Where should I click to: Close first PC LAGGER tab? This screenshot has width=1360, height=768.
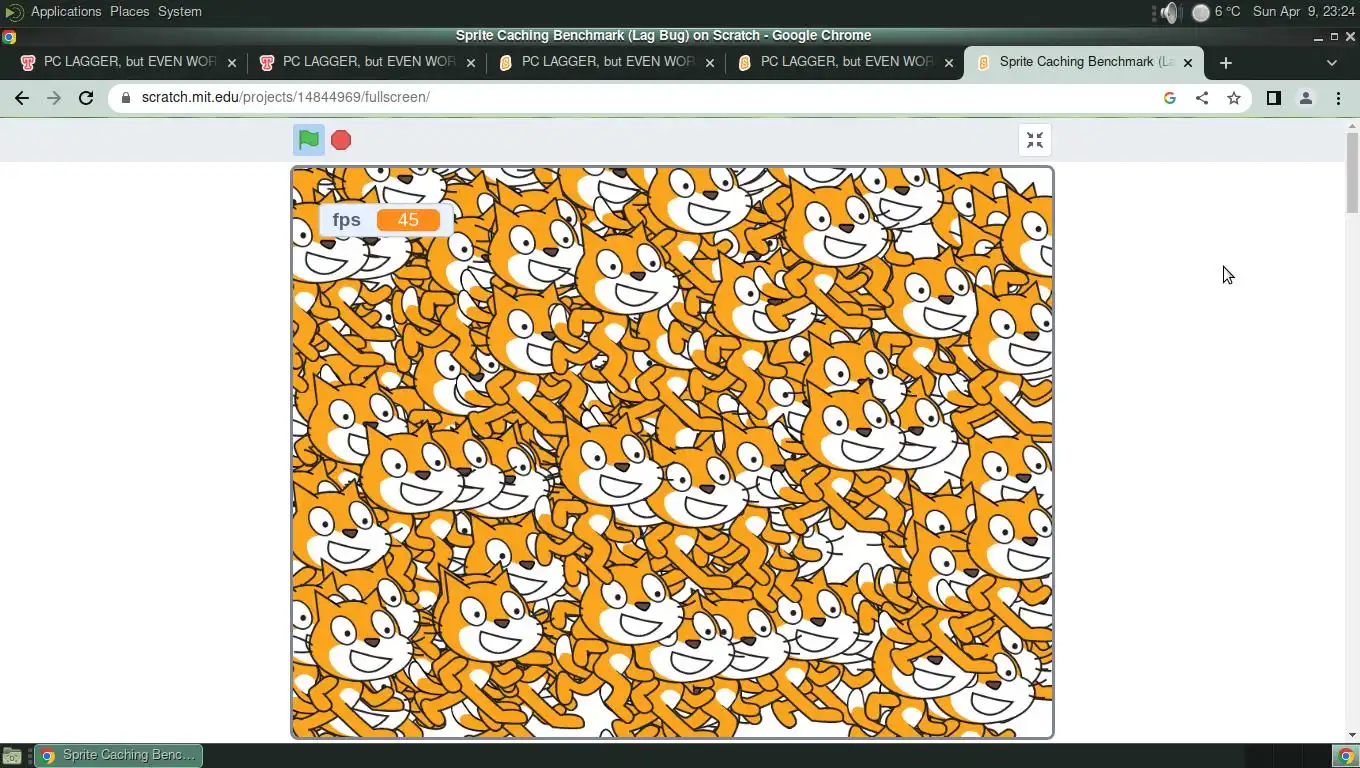[x=232, y=62]
